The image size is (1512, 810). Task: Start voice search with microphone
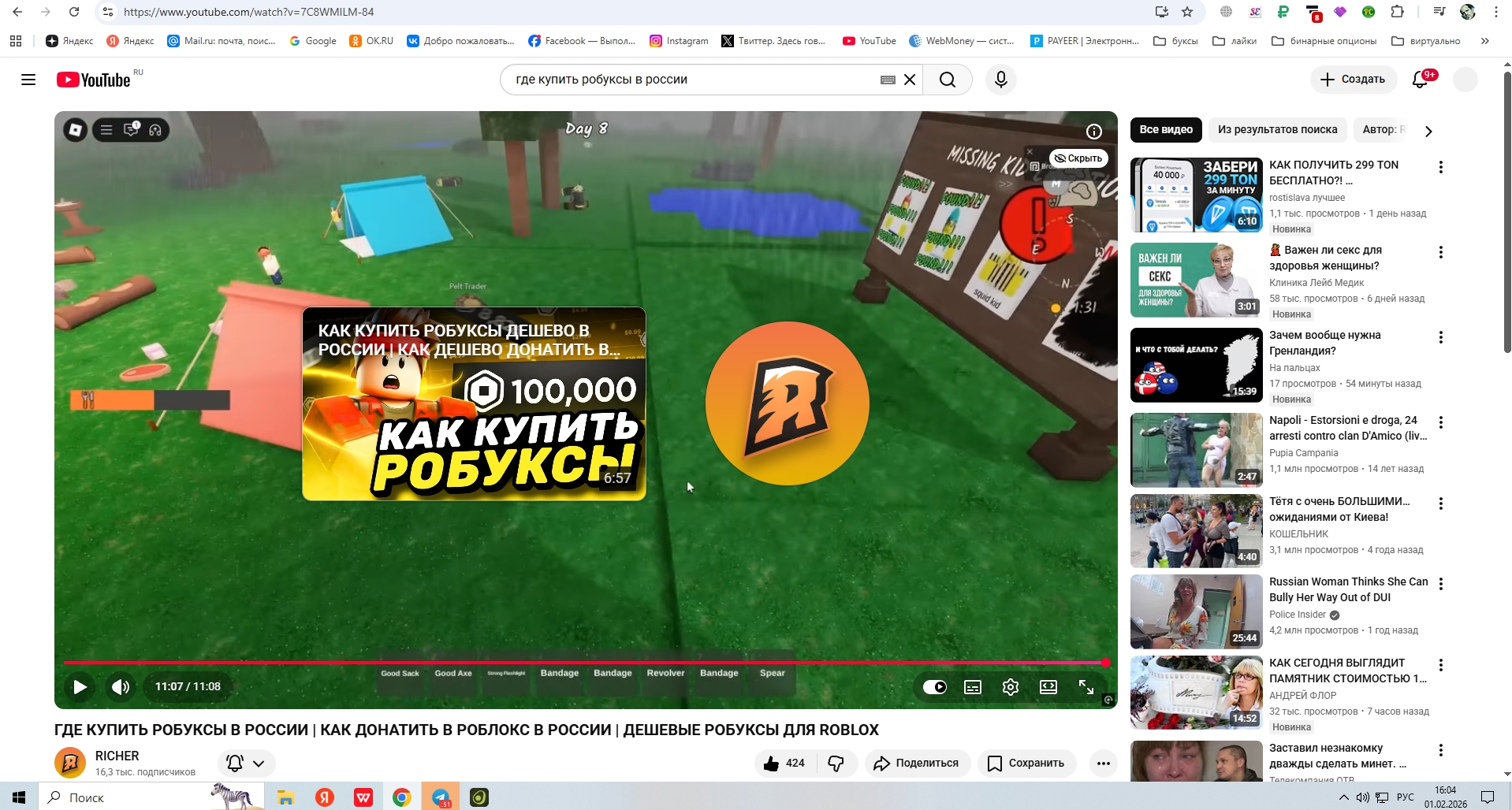coord(1001,80)
